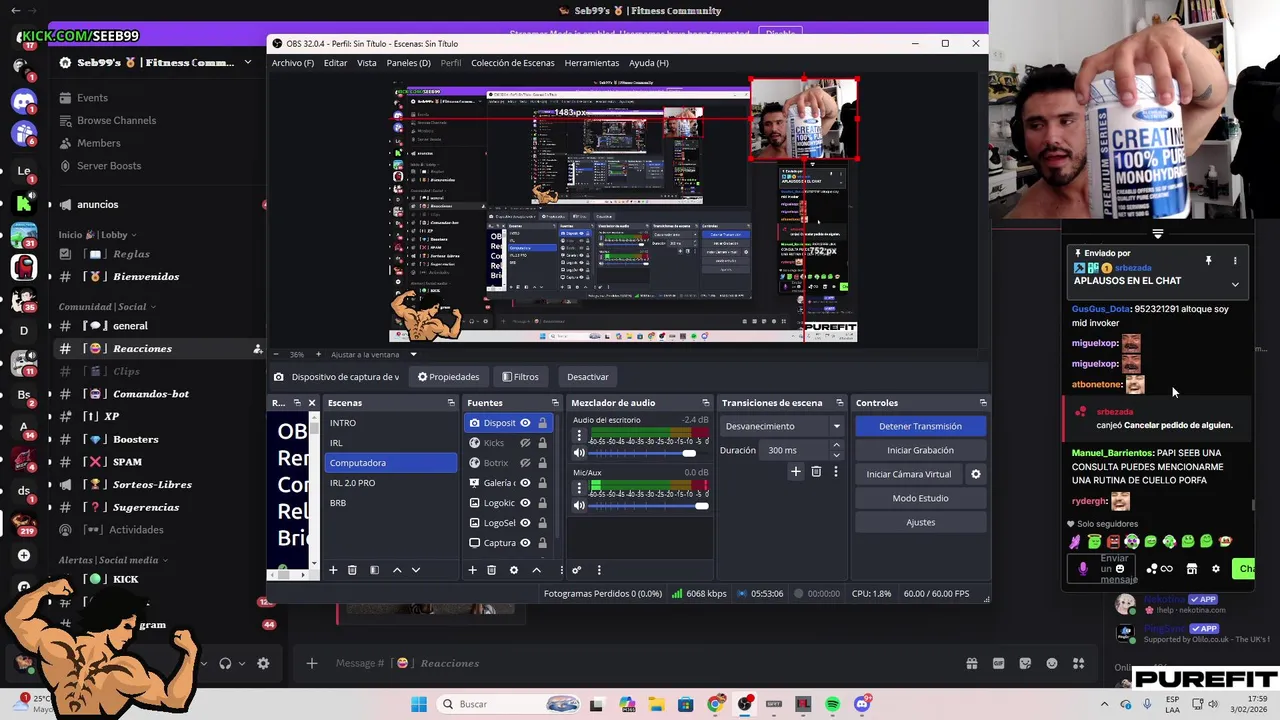
Task: Add a new source with the plus icon in Fuentes
Action: tap(472, 570)
